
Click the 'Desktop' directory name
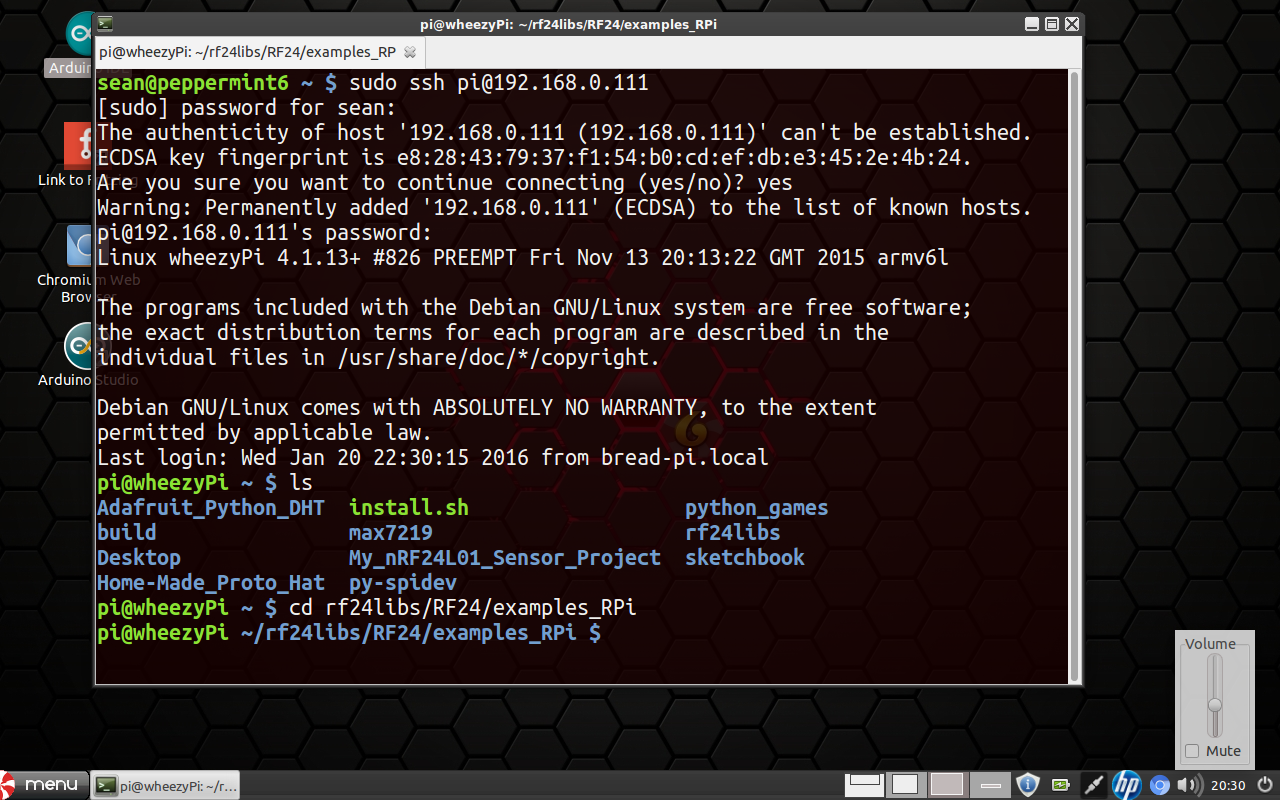click(x=139, y=558)
